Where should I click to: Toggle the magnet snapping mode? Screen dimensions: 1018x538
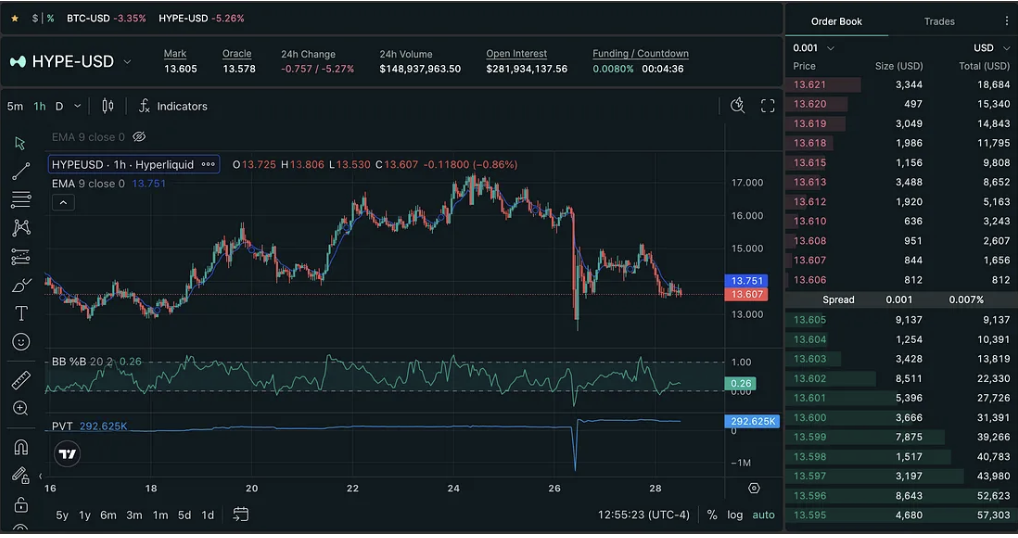click(x=21, y=447)
